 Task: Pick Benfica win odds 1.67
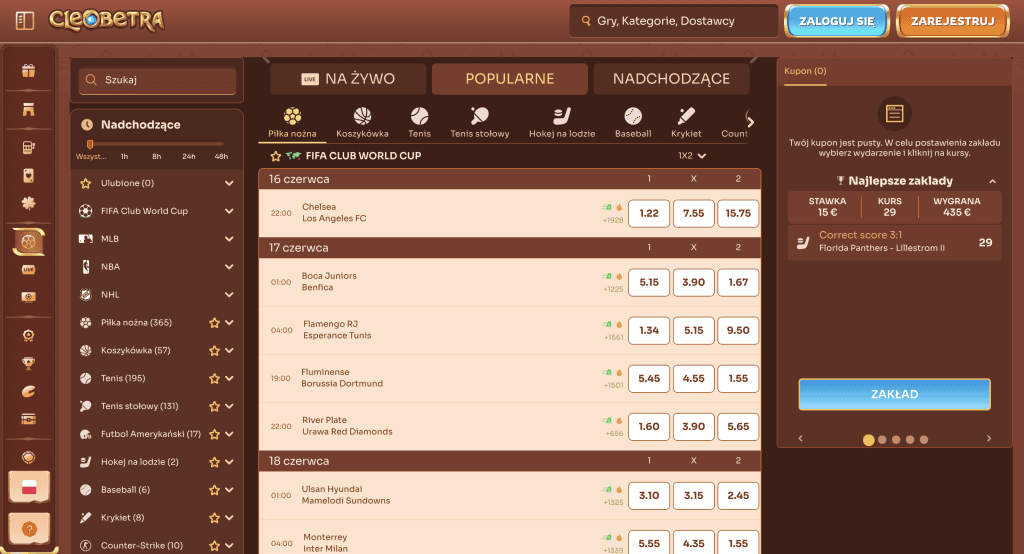tap(738, 282)
